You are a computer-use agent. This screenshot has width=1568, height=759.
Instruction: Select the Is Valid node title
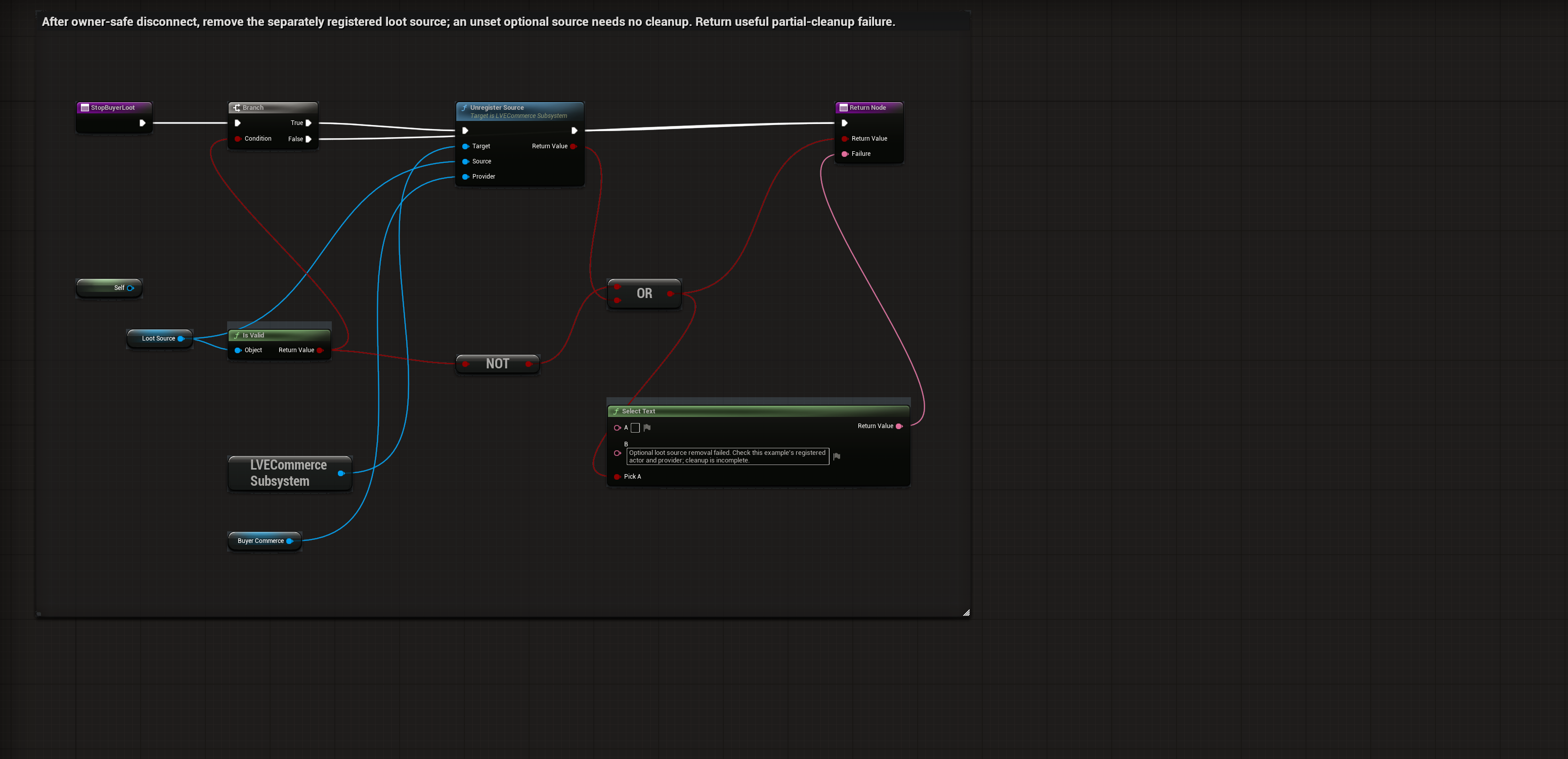[x=253, y=335]
